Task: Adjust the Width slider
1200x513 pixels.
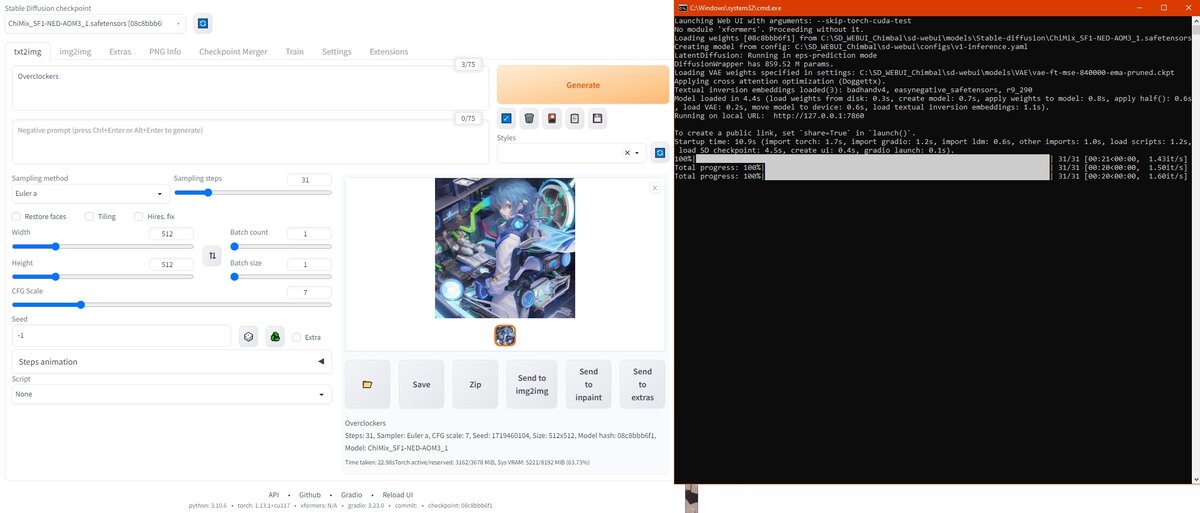Action: coord(103,246)
